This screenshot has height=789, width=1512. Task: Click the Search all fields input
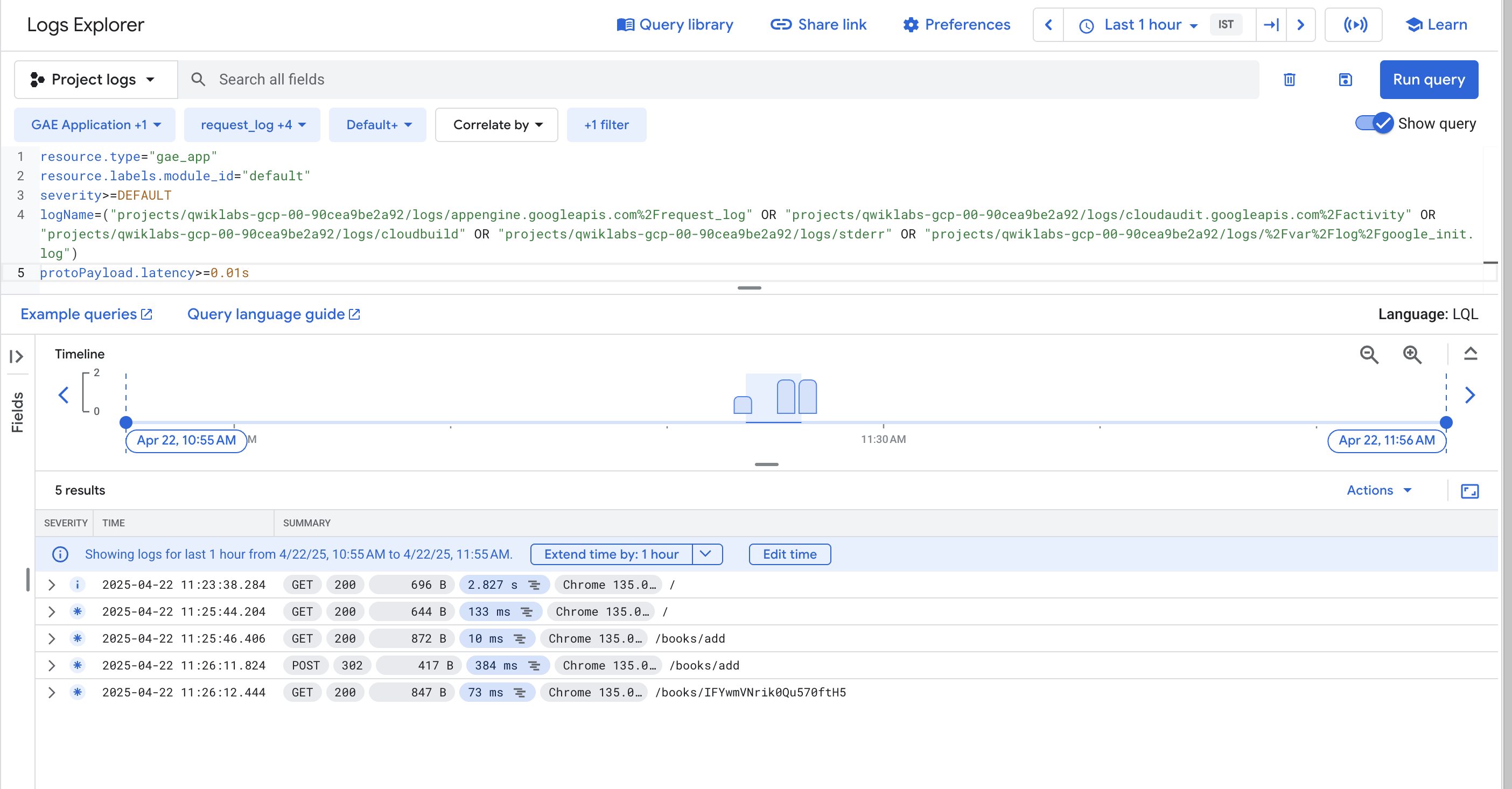(x=719, y=79)
